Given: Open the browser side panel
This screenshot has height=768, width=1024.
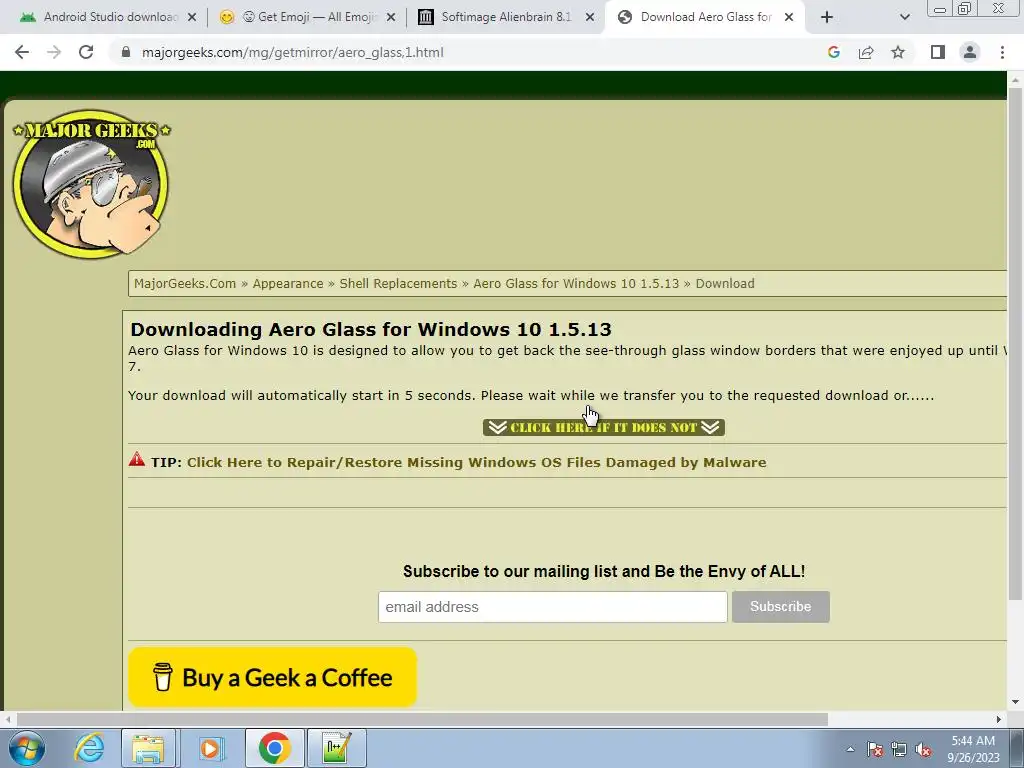Looking at the screenshot, I should 938,52.
